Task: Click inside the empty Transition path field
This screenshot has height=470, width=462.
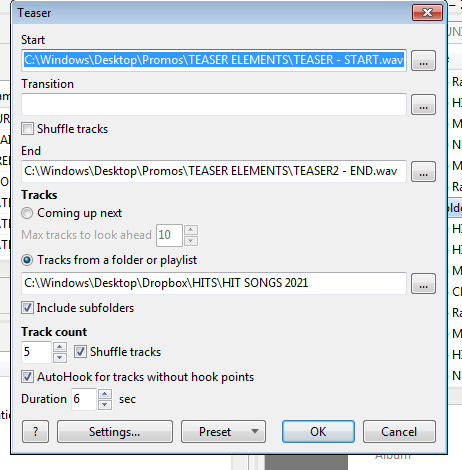Action: point(214,105)
